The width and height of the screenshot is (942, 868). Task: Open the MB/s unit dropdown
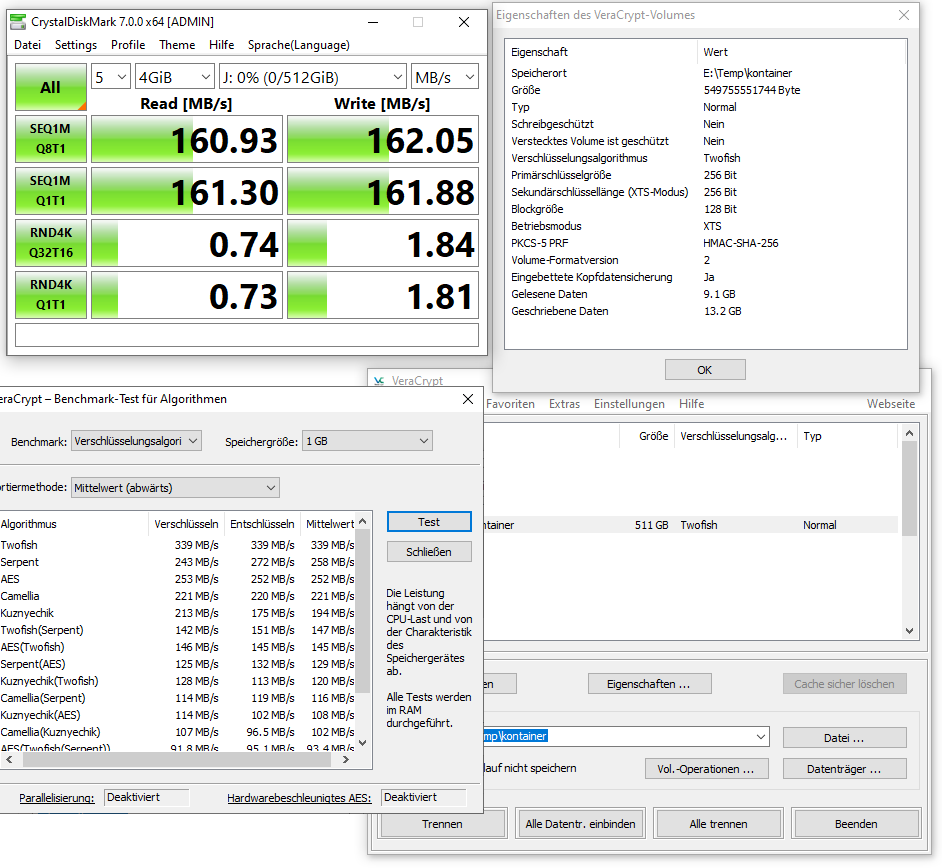[x=445, y=77]
